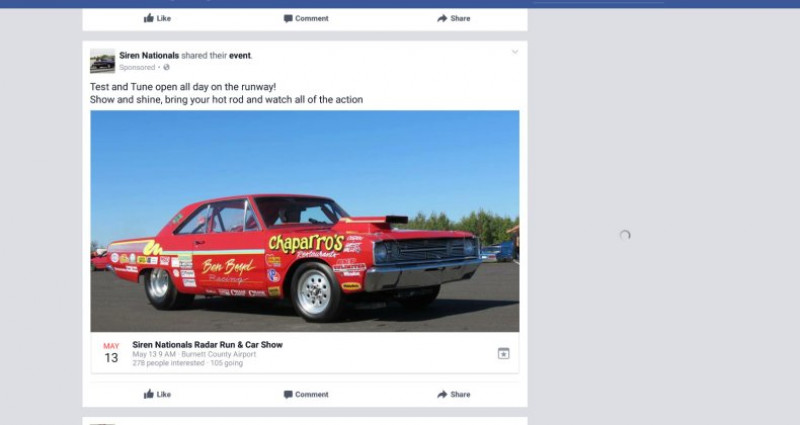
Task: View the 278 people interested count
Action: tap(168, 363)
